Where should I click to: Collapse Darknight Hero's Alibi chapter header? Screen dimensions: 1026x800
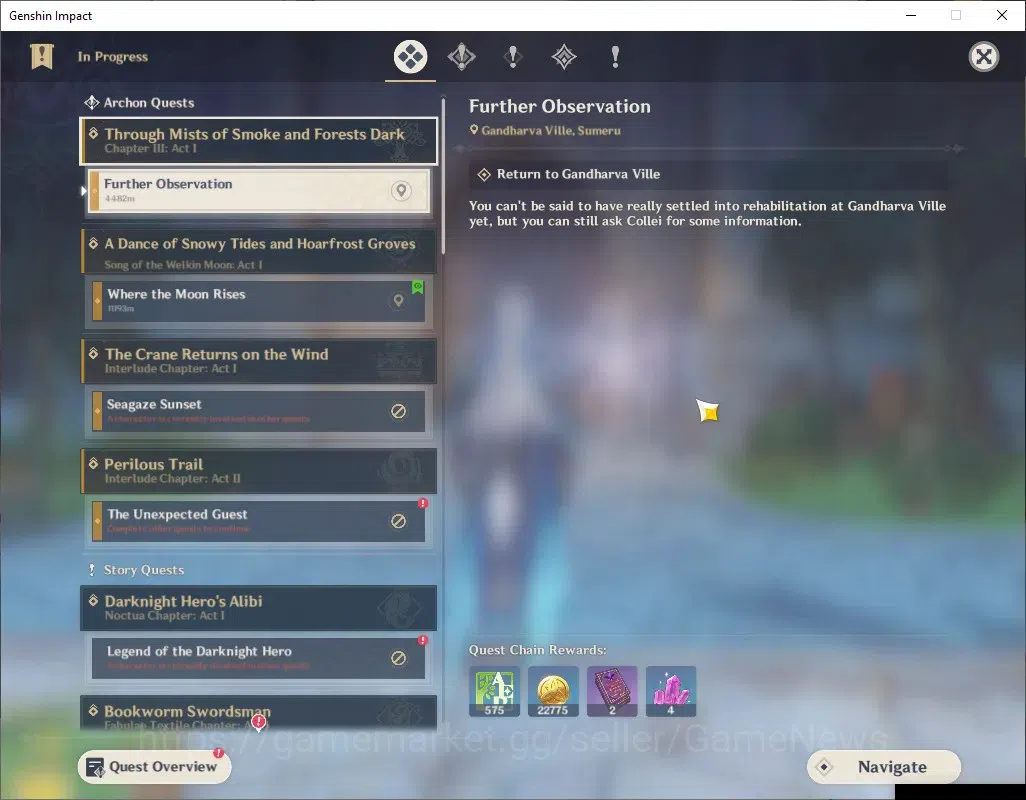click(258, 608)
